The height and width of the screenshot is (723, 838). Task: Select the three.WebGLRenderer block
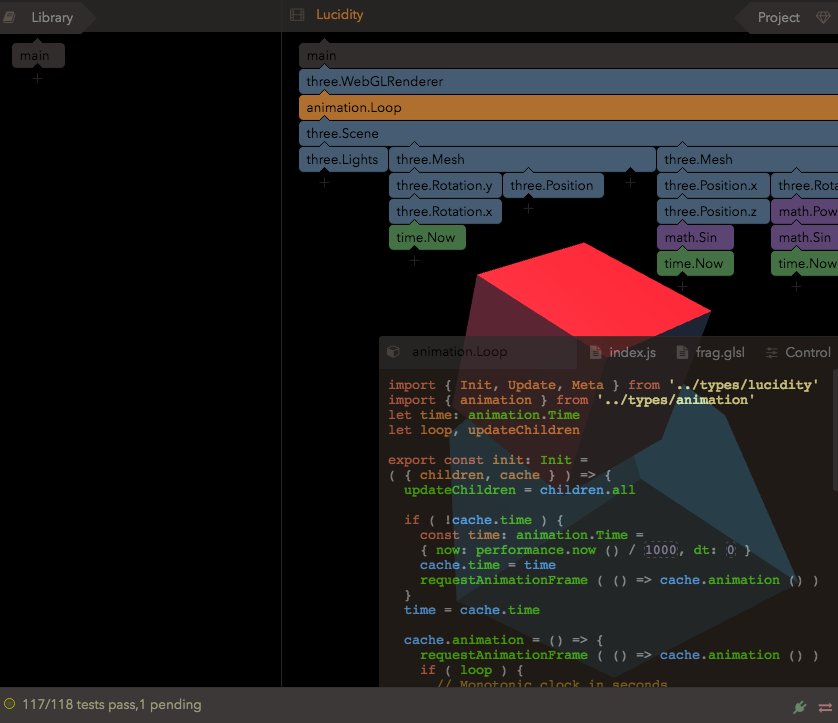click(x=568, y=82)
